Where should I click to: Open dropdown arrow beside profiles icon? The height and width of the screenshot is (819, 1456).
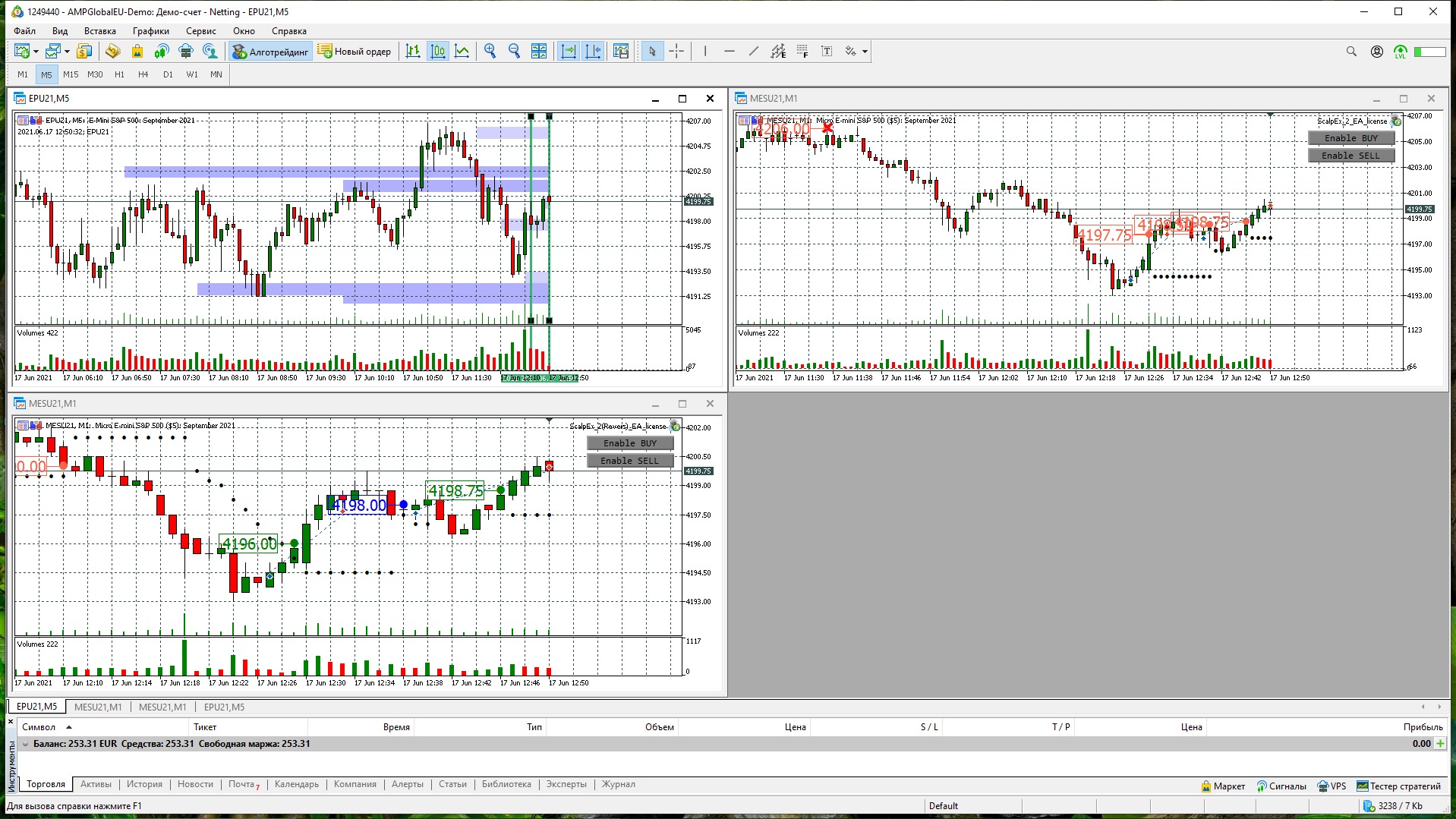[x=67, y=52]
